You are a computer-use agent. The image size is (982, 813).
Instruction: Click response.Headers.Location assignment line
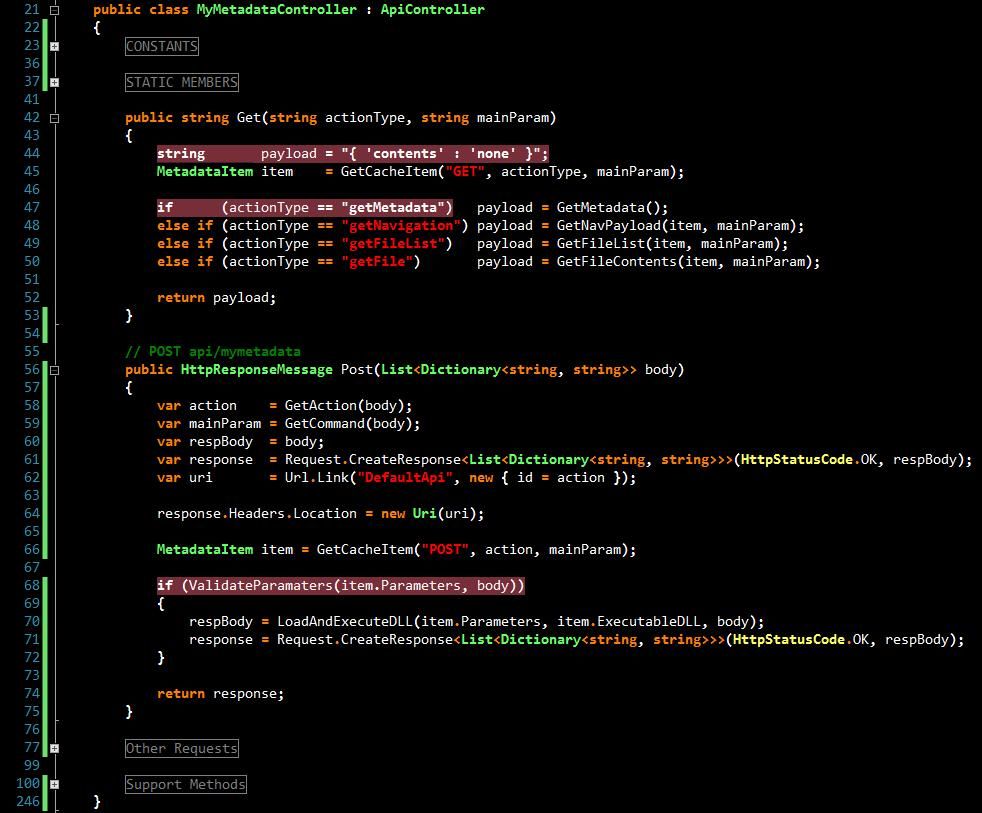pos(320,514)
